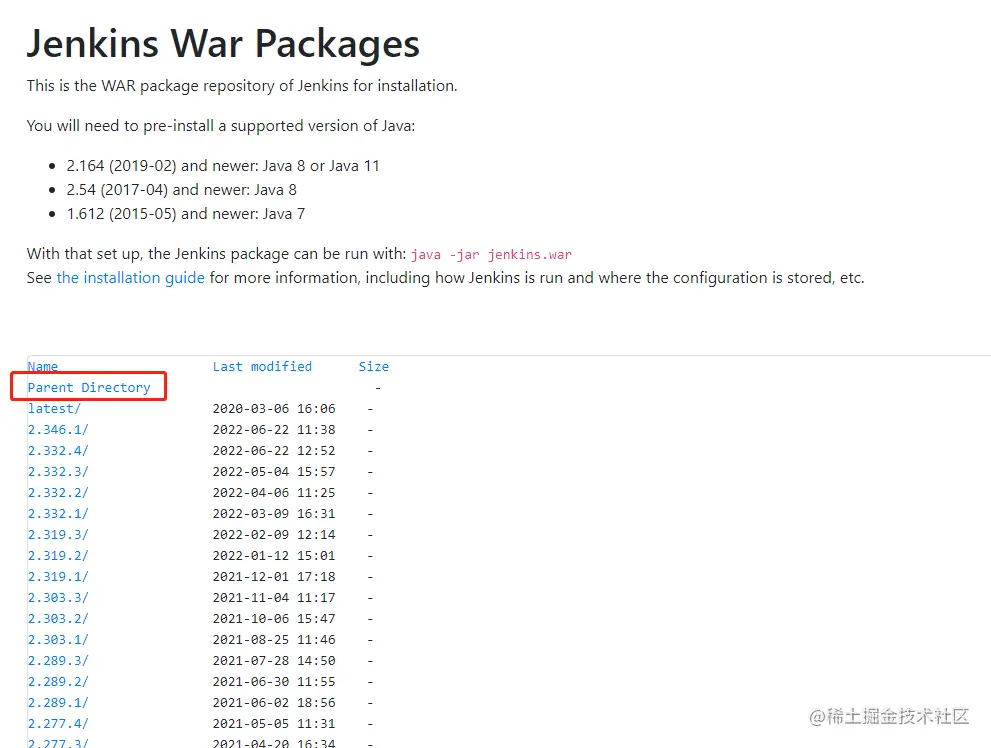Sort by Name column header
991x748 pixels.
click(x=42, y=366)
